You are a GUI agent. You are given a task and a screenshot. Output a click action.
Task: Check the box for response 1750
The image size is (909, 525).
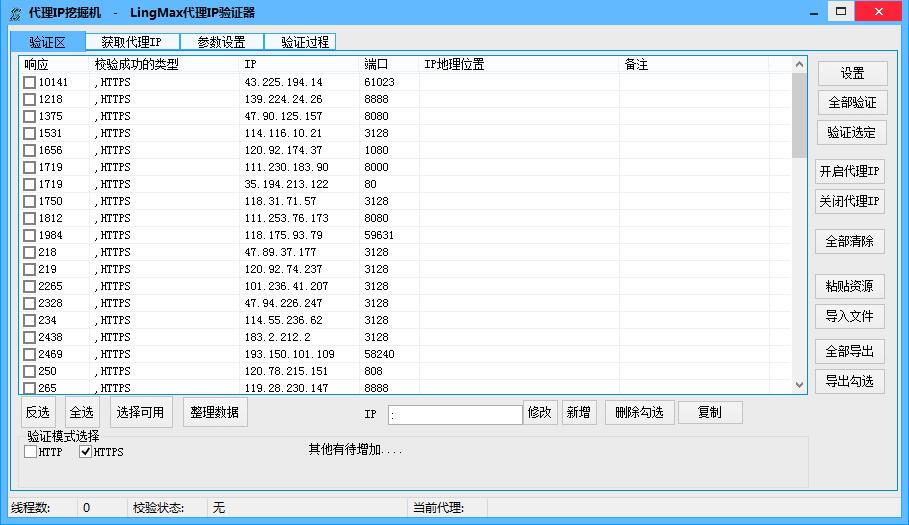(30, 201)
